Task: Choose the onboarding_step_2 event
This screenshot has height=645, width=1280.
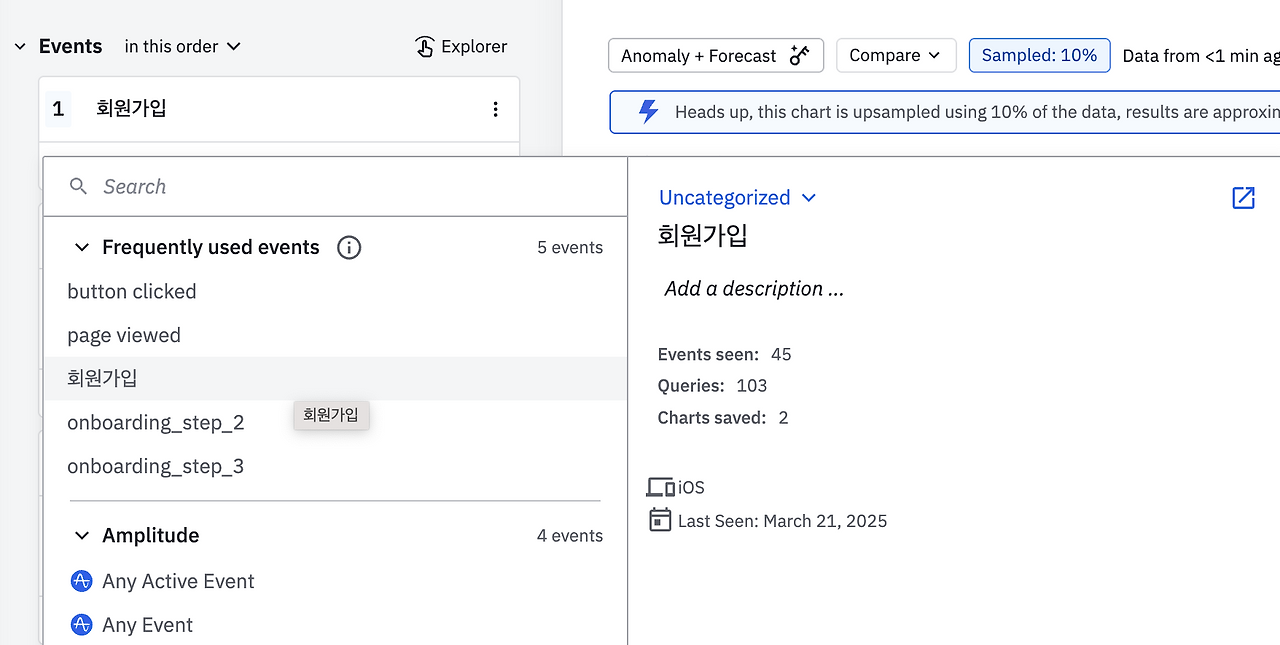Action: click(156, 423)
